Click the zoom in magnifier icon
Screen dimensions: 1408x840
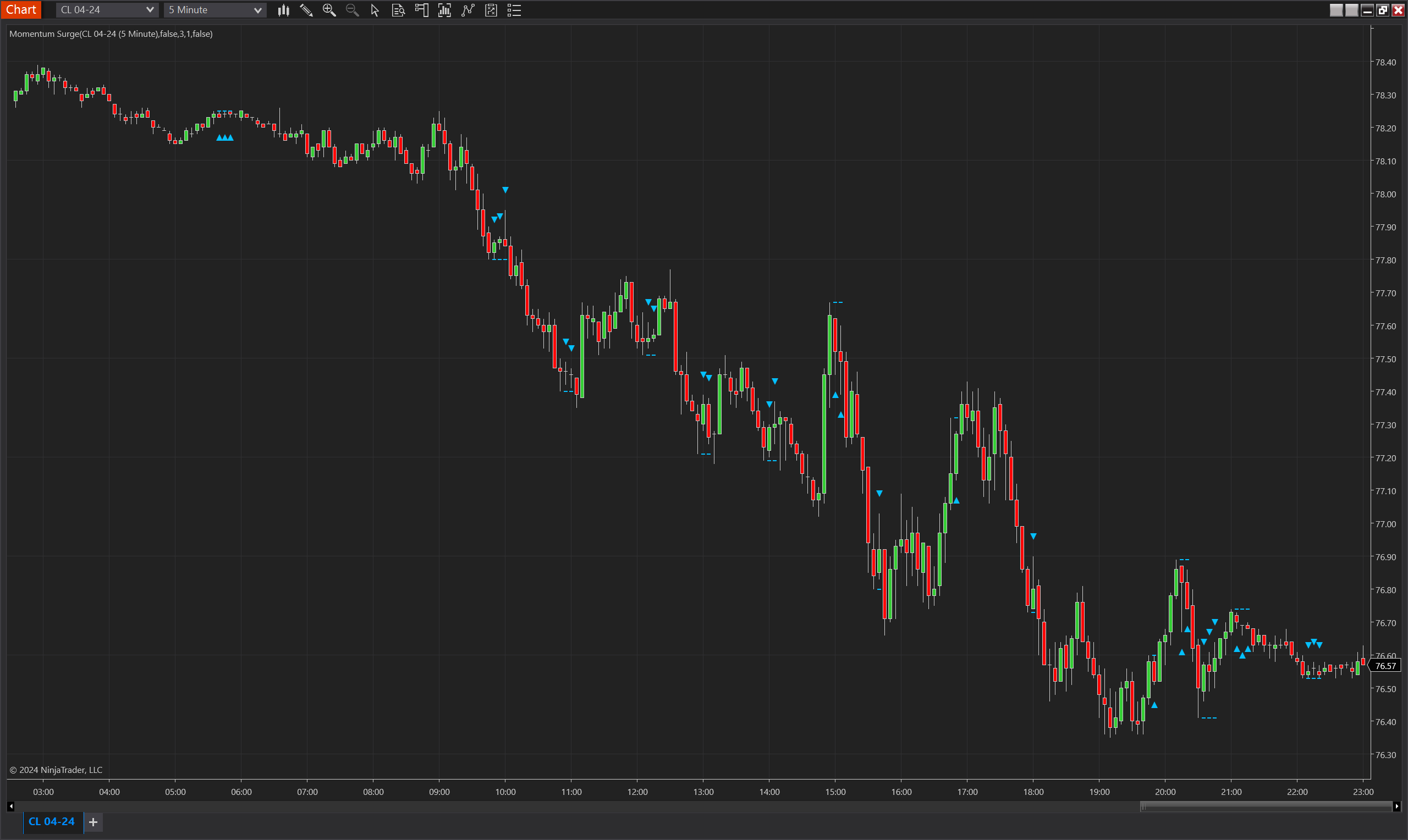329,10
